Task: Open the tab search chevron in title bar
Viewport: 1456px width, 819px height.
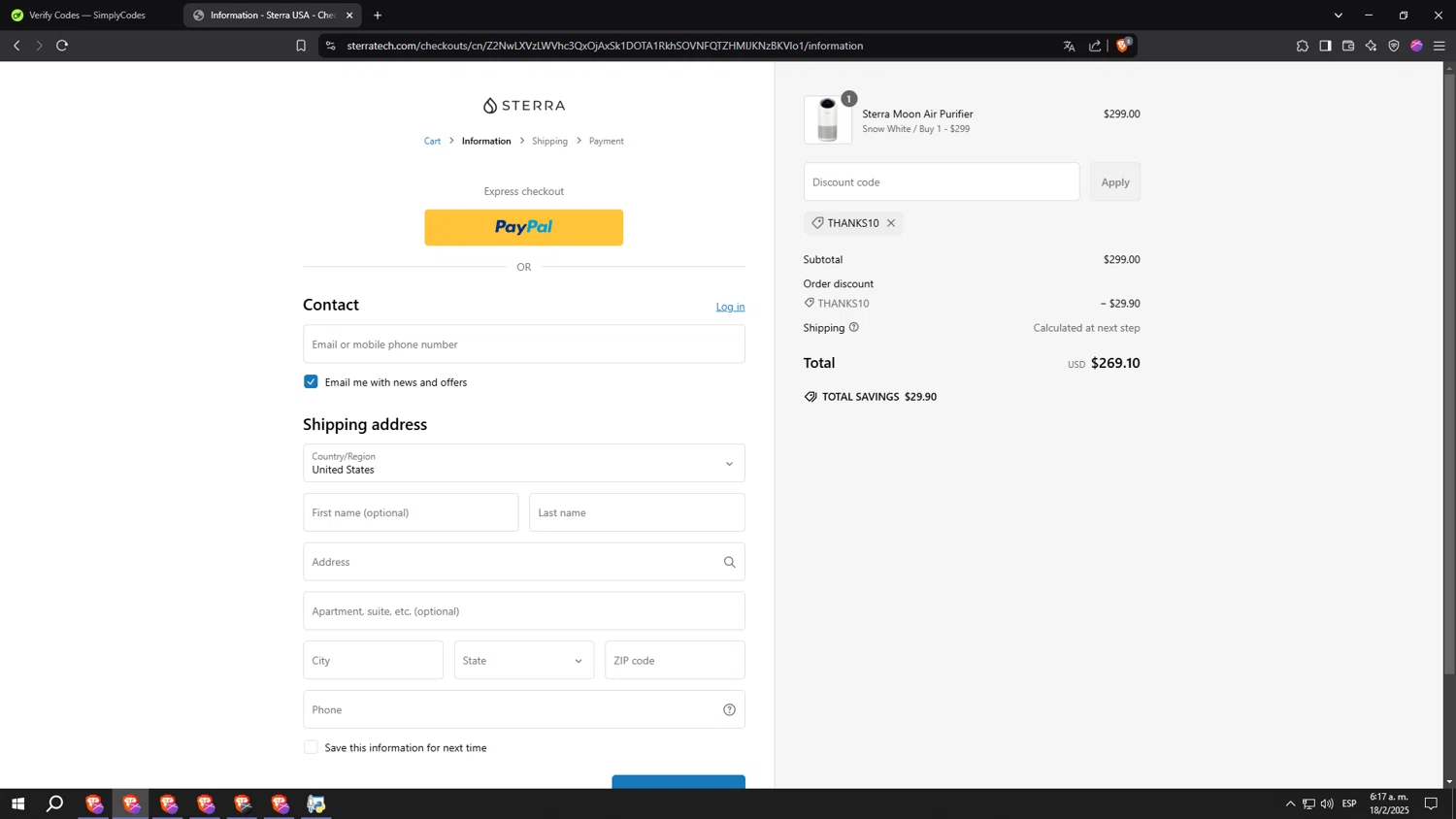Action: click(1338, 16)
